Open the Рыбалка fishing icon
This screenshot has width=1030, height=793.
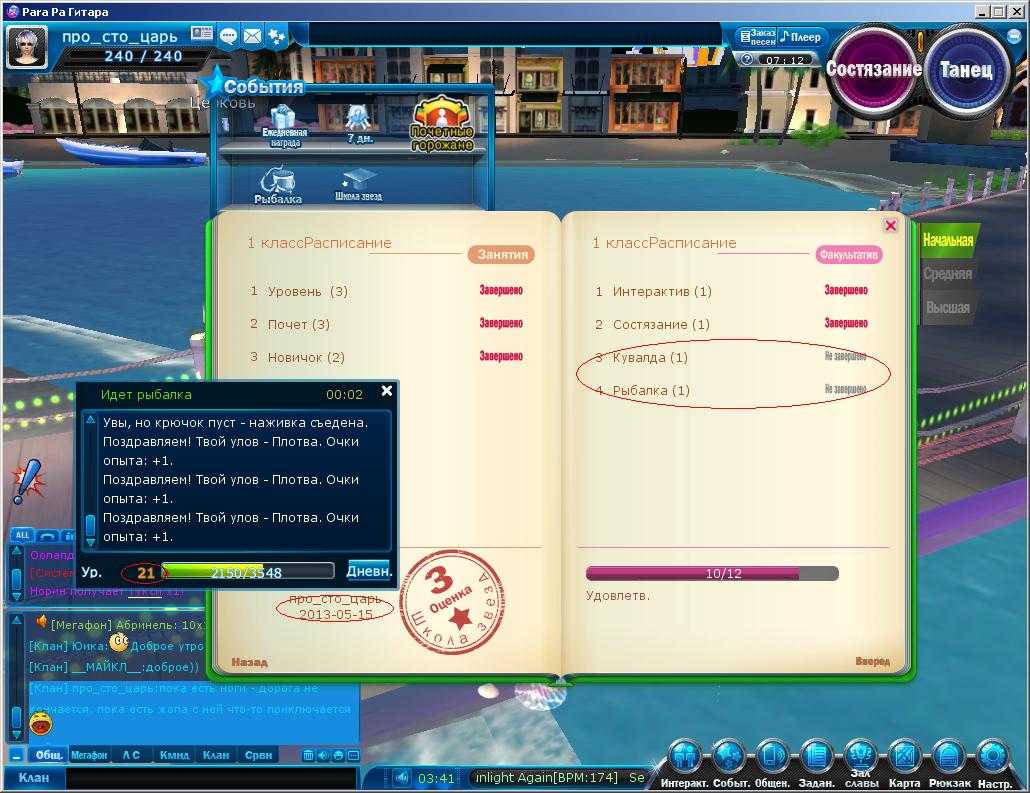(279, 185)
